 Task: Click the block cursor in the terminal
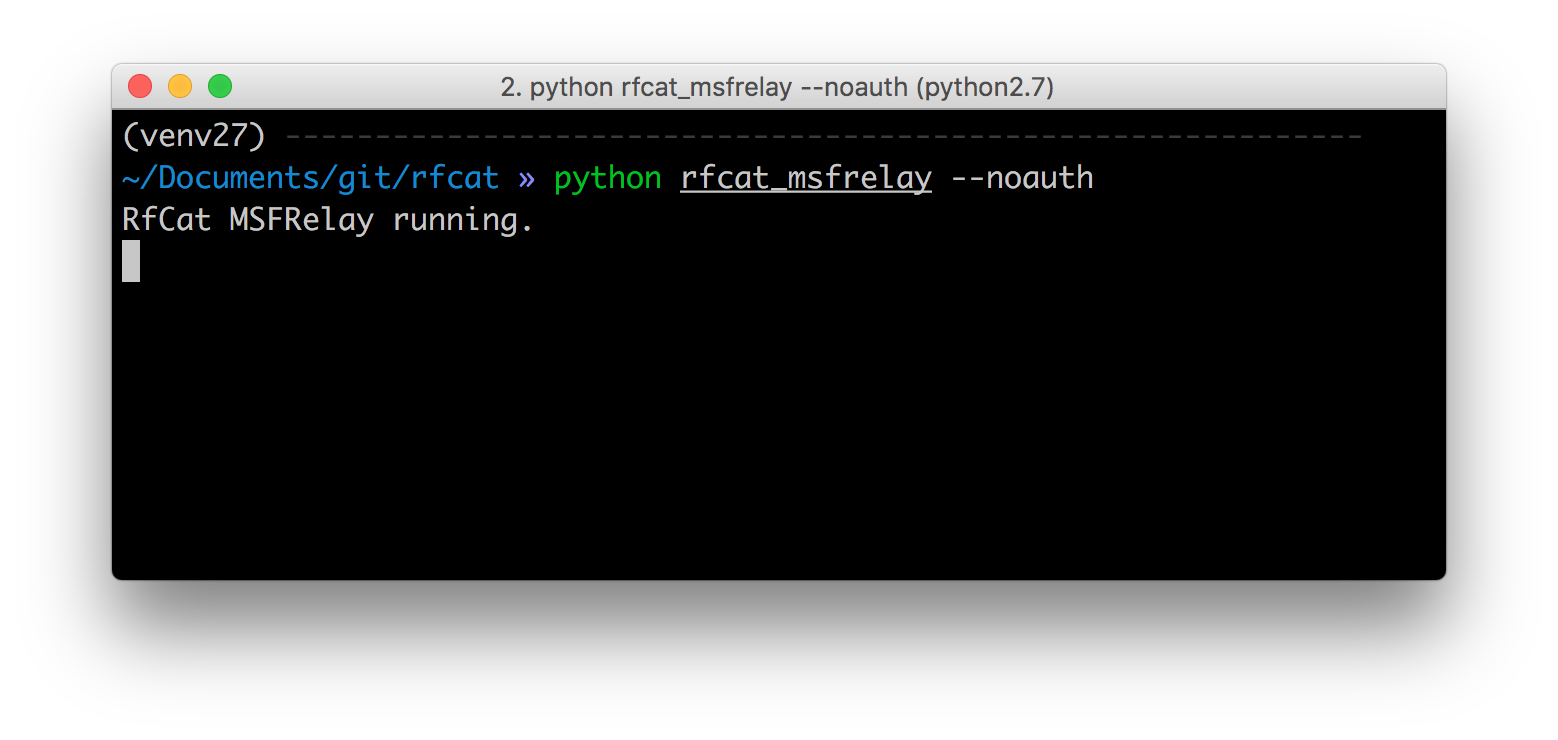coord(131,261)
